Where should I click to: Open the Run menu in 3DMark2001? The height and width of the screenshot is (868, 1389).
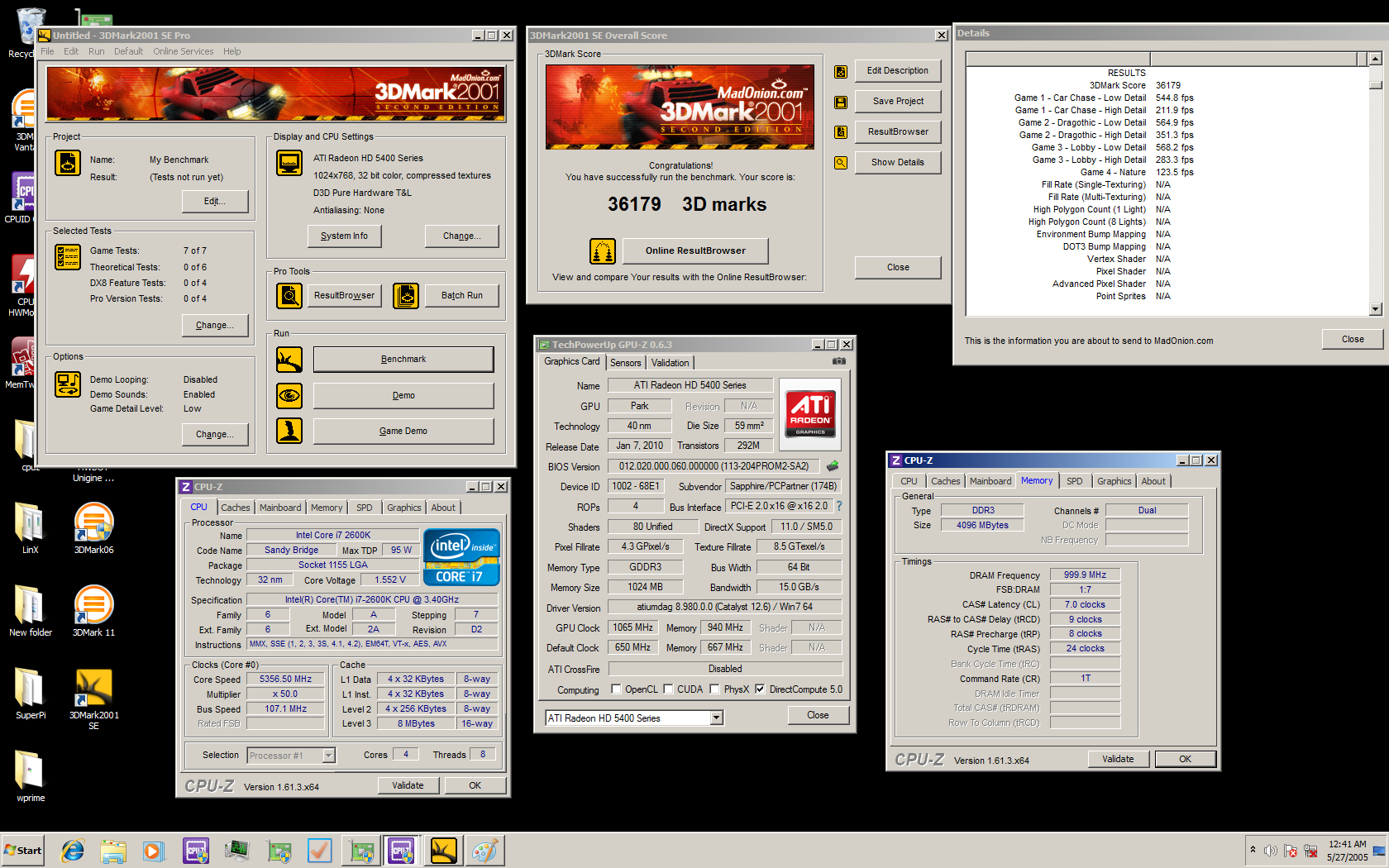pos(97,51)
